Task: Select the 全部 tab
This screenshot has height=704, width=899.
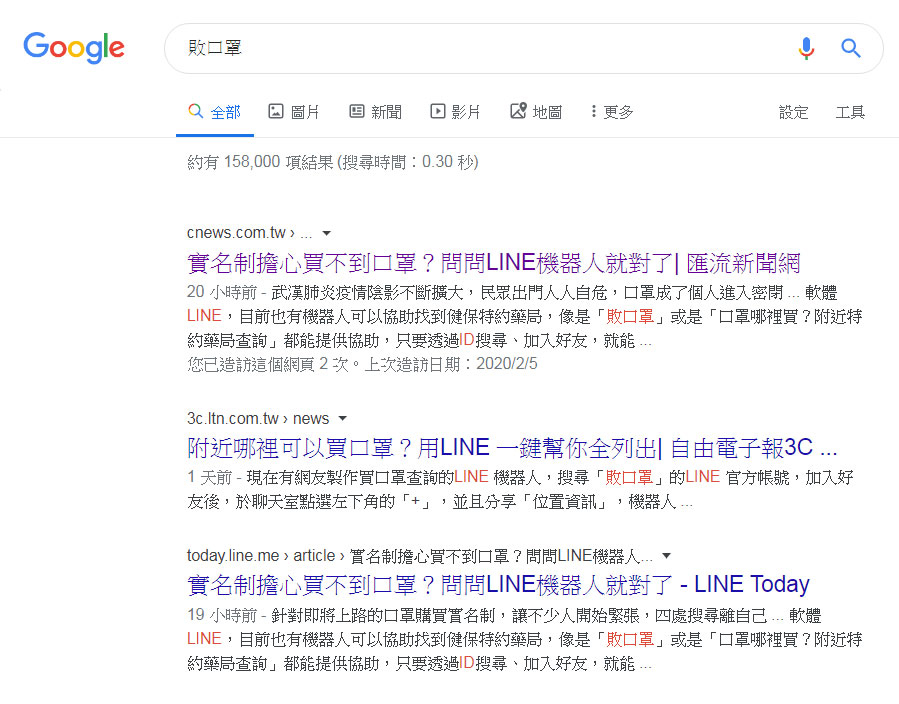Action: [x=214, y=112]
